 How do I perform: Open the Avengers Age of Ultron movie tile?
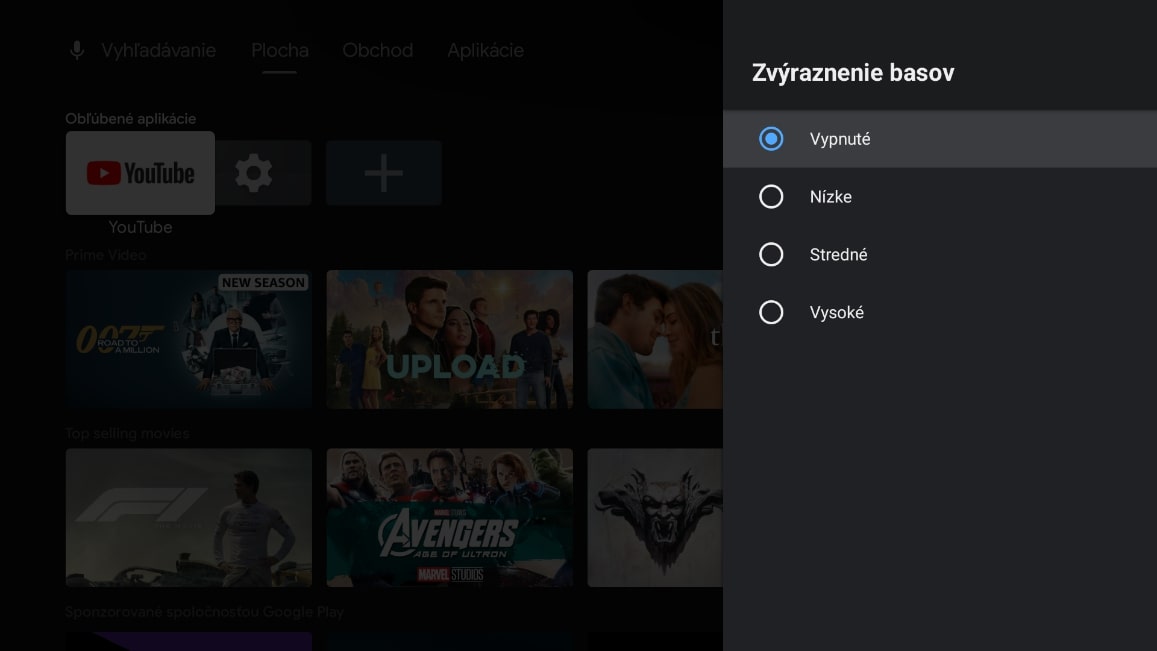[449, 517]
